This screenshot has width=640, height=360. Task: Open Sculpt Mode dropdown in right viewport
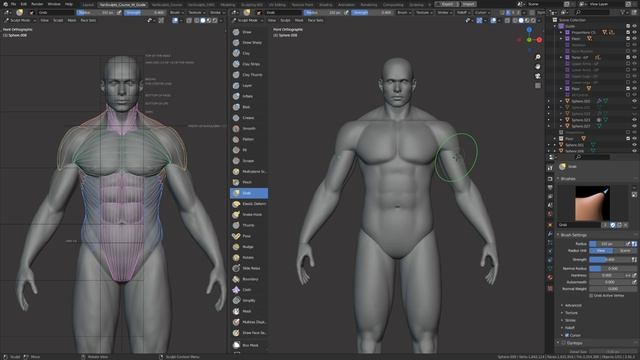(248, 20)
